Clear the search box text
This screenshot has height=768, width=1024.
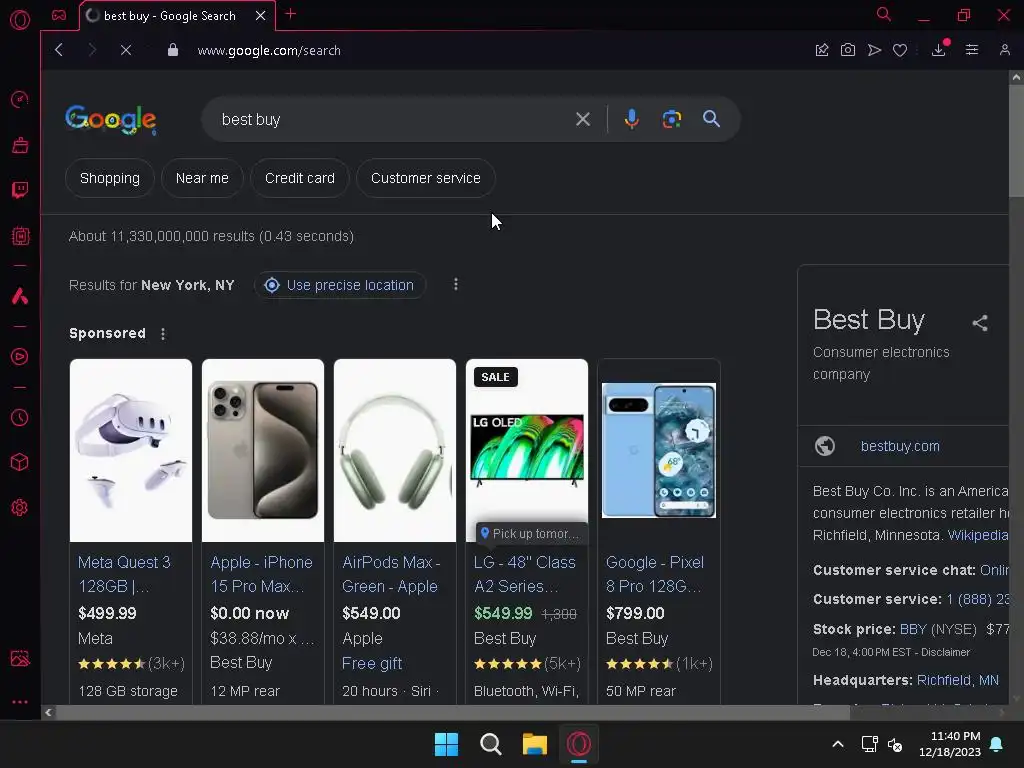[583, 119]
